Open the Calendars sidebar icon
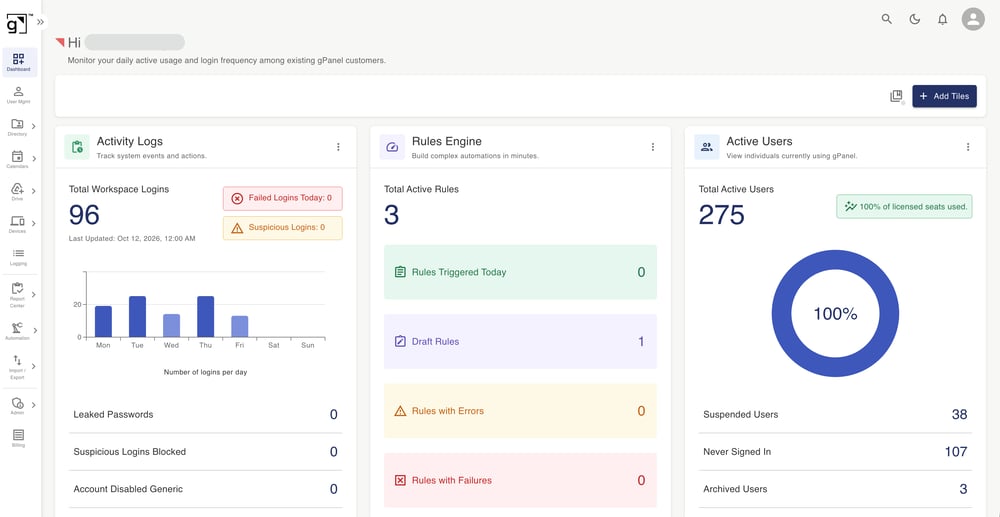Viewport: 1000px width, 517px height. (17, 156)
